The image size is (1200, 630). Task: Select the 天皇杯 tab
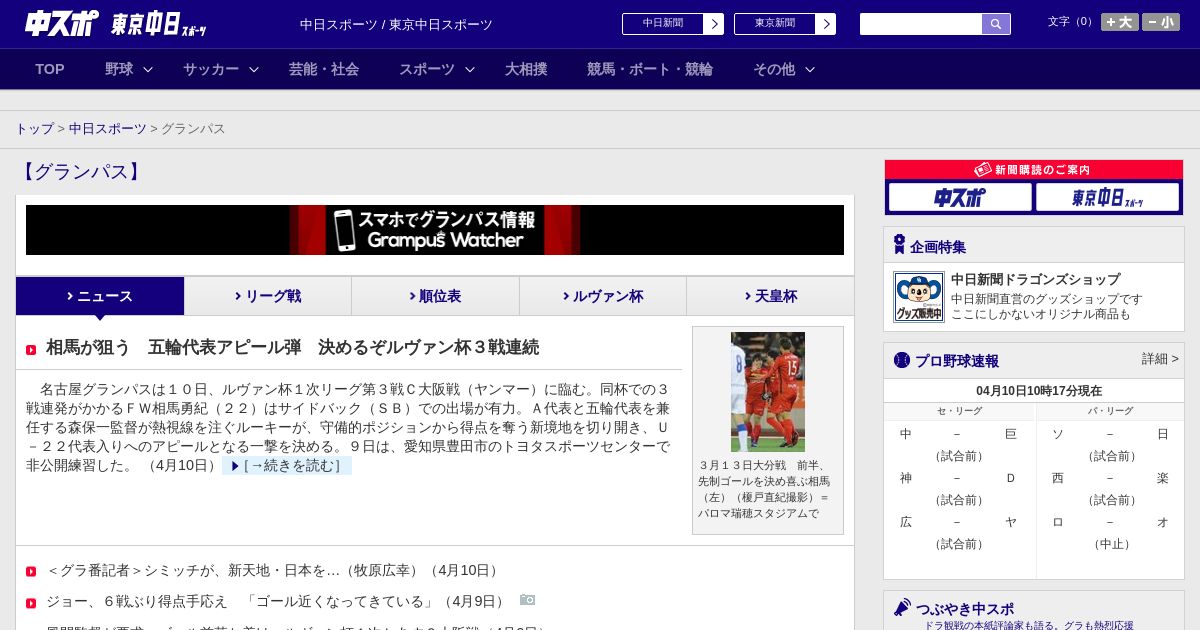coord(770,296)
